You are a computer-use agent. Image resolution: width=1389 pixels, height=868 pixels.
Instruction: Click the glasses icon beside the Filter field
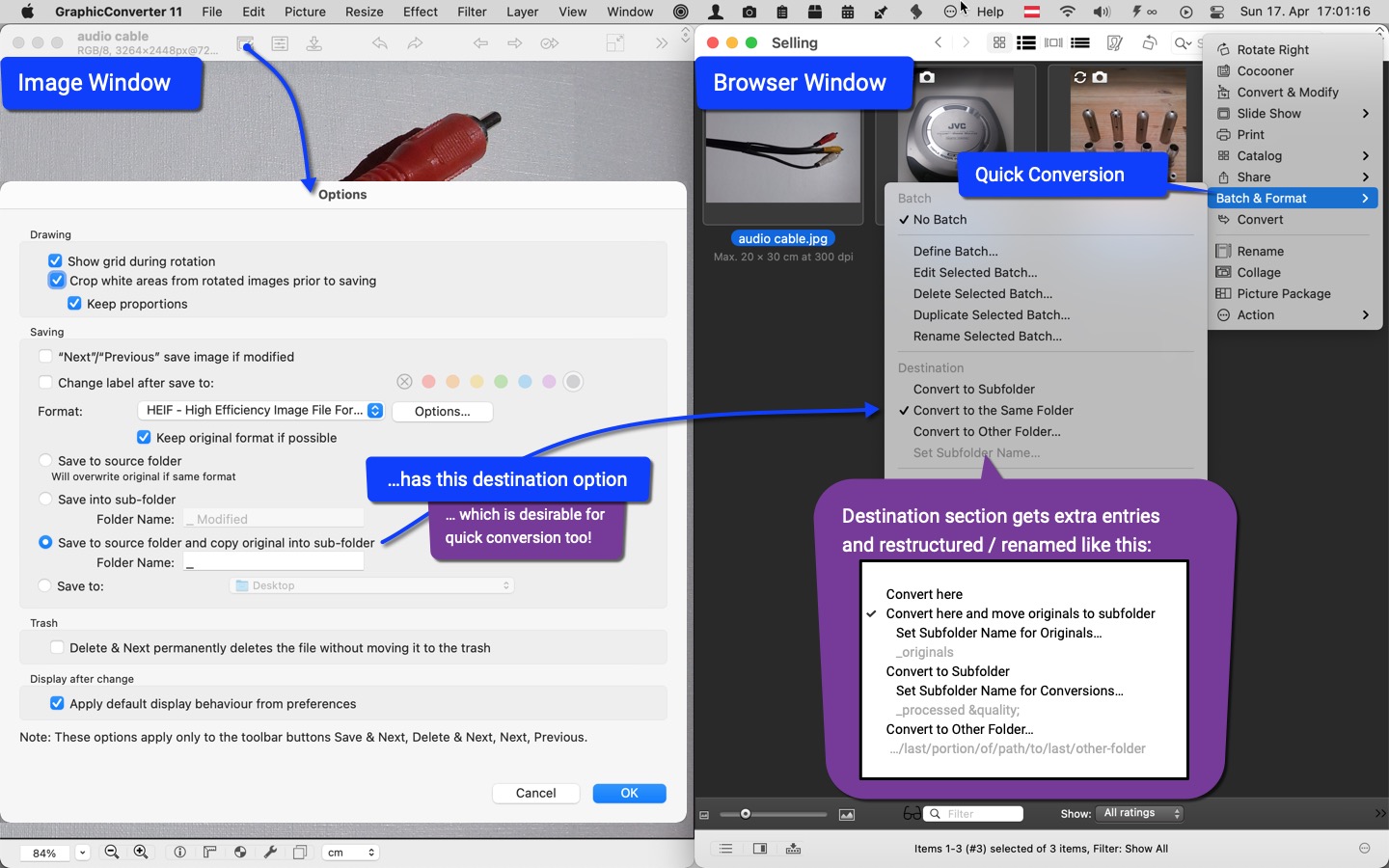[912, 814]
